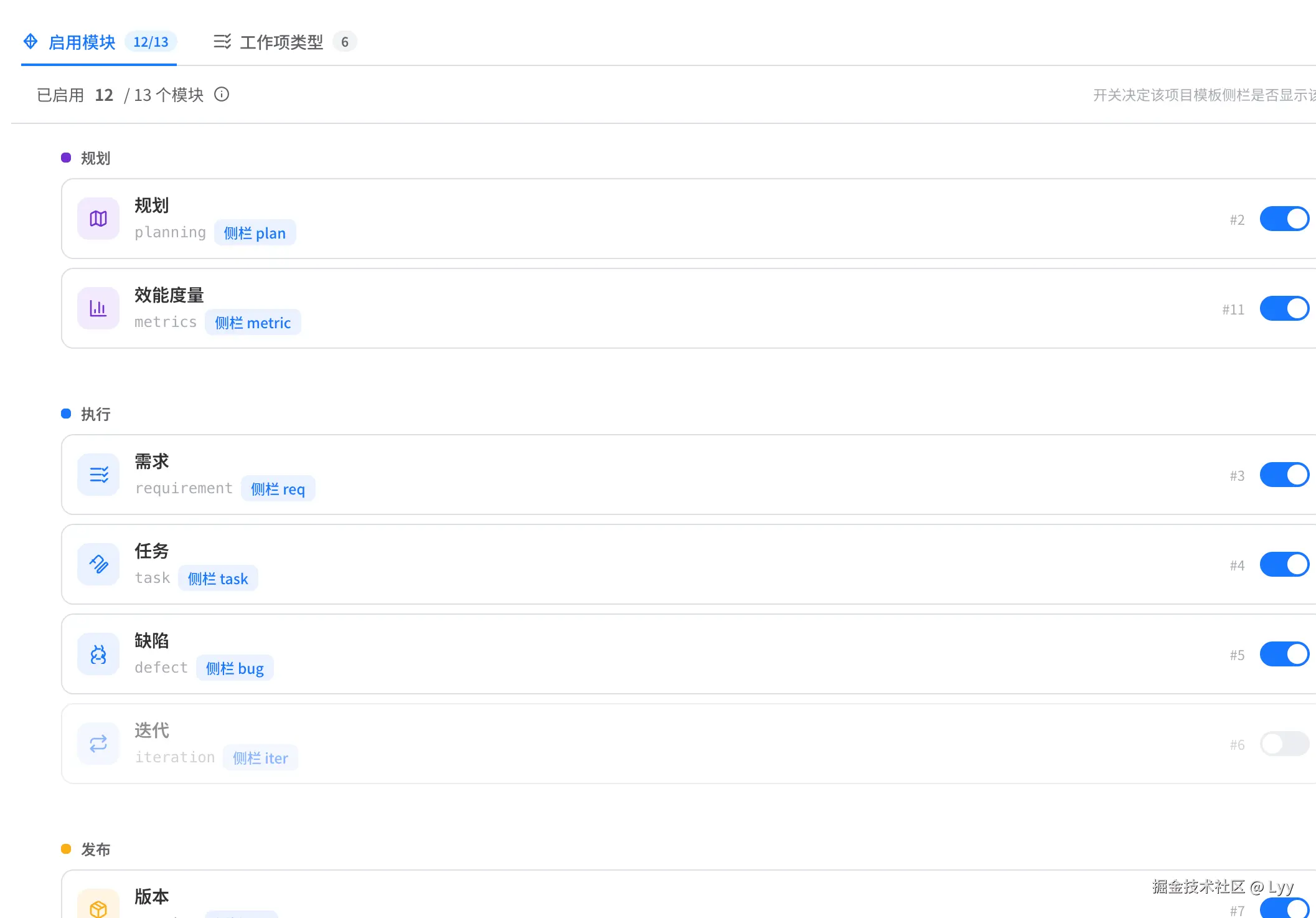The height and width of the screenshot is (918, 1316).
Task: Click the task module icon
Action: coord(98,564)
